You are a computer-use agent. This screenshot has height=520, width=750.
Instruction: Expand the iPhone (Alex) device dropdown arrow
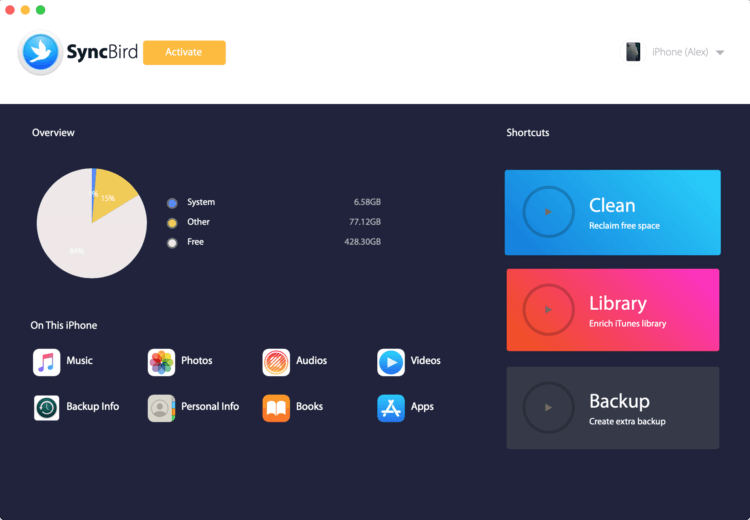(x=720, y=53)
